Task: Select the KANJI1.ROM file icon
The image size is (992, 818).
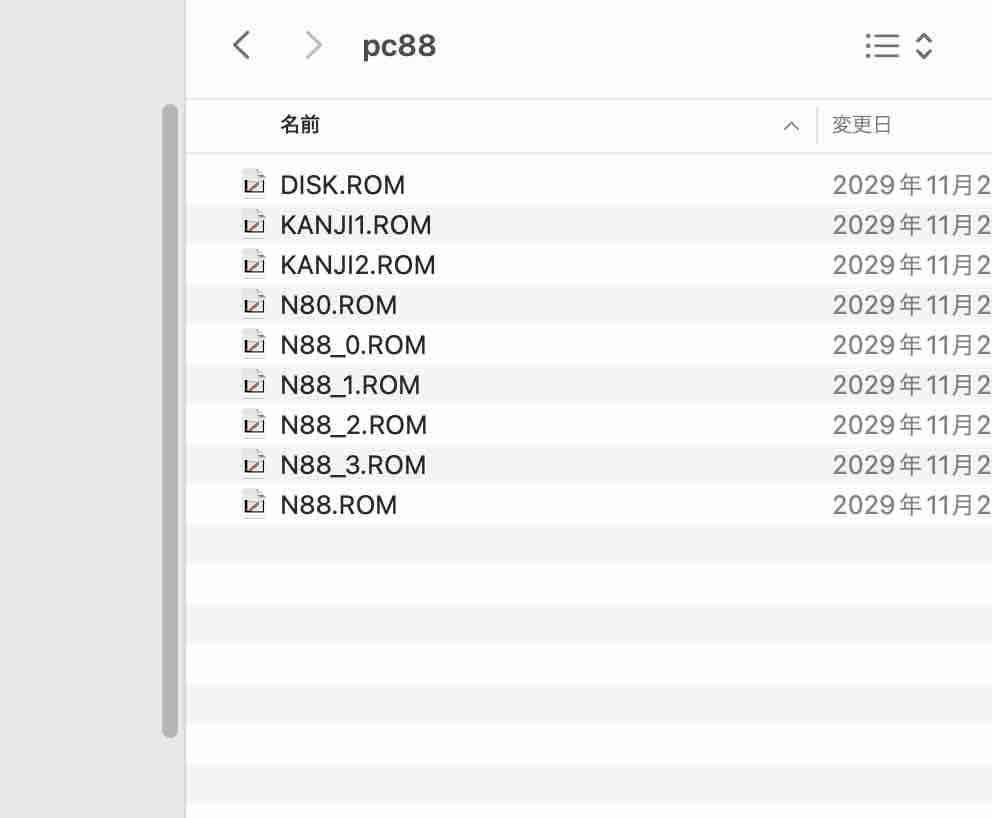Action: (x=254, y=225)
